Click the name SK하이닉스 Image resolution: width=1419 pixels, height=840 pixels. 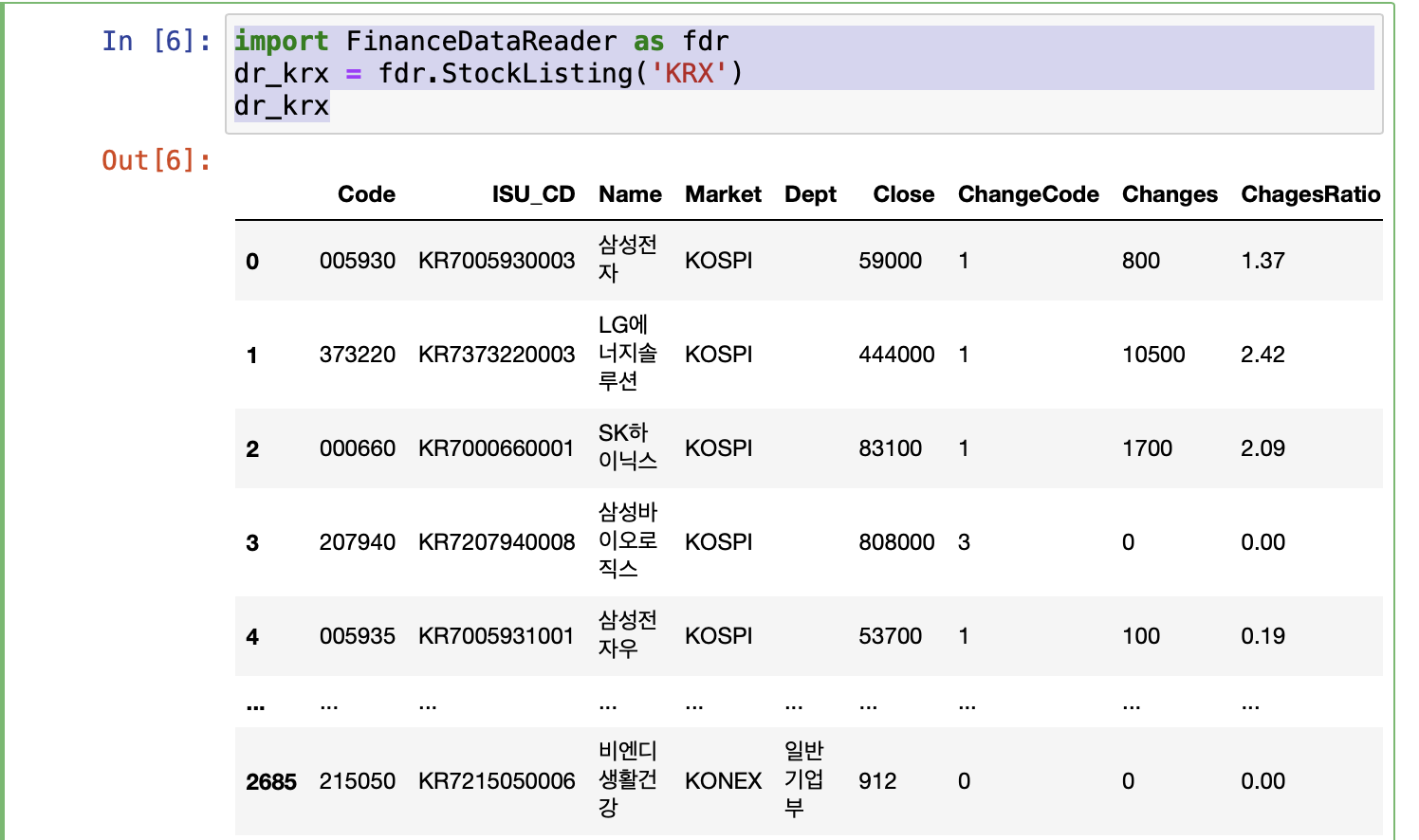tap(627, 447)
